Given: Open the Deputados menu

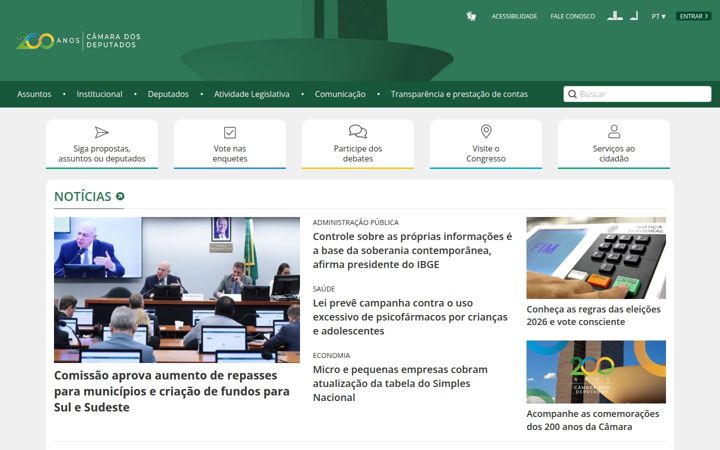Looking at the screenshot, I should coord(168,94).
